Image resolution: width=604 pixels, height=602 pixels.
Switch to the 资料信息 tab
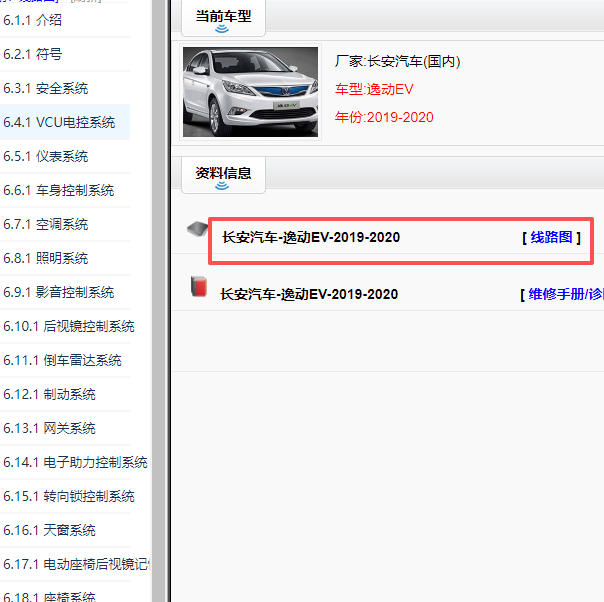[x=223, y=175]
